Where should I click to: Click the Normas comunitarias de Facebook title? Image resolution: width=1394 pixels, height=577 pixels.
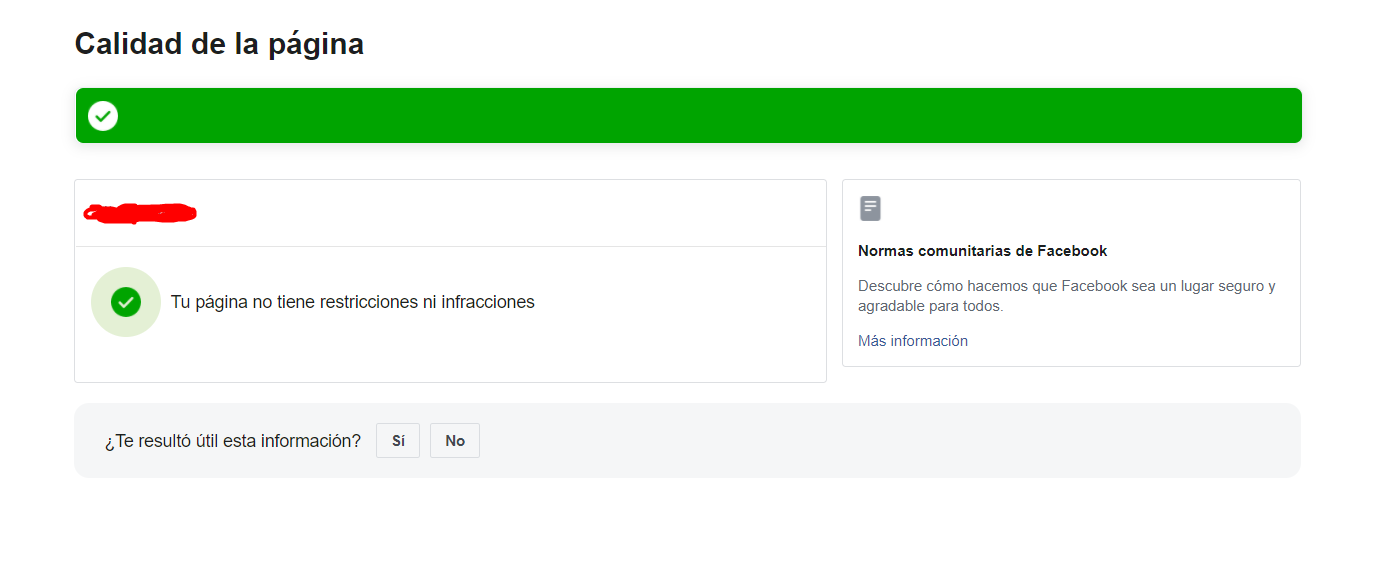pyautogui.click(x=983, y=251)
